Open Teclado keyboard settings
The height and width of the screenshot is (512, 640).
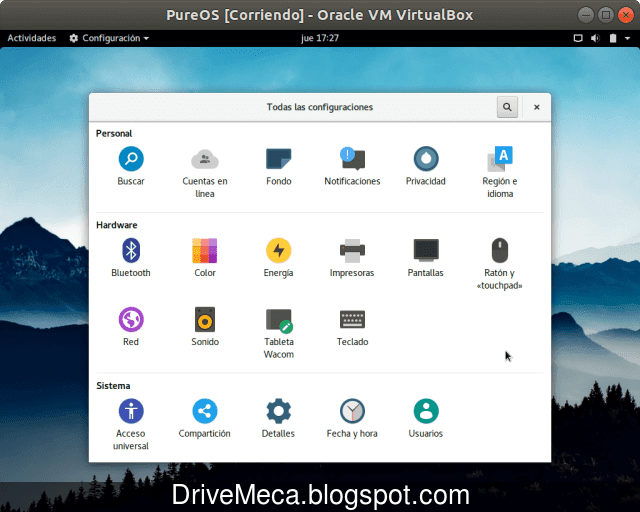tap(352, 327)
